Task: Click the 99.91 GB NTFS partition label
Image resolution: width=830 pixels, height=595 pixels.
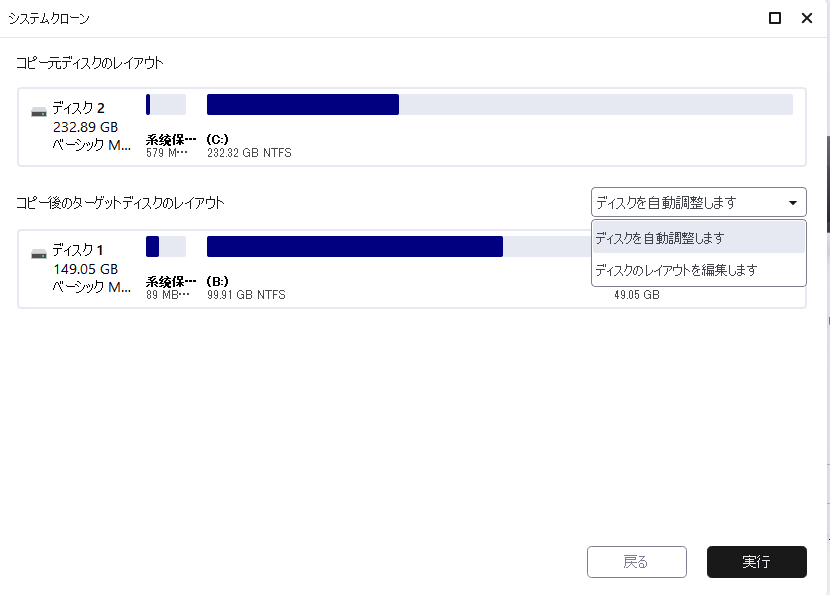Action: (x=246, y=295)
